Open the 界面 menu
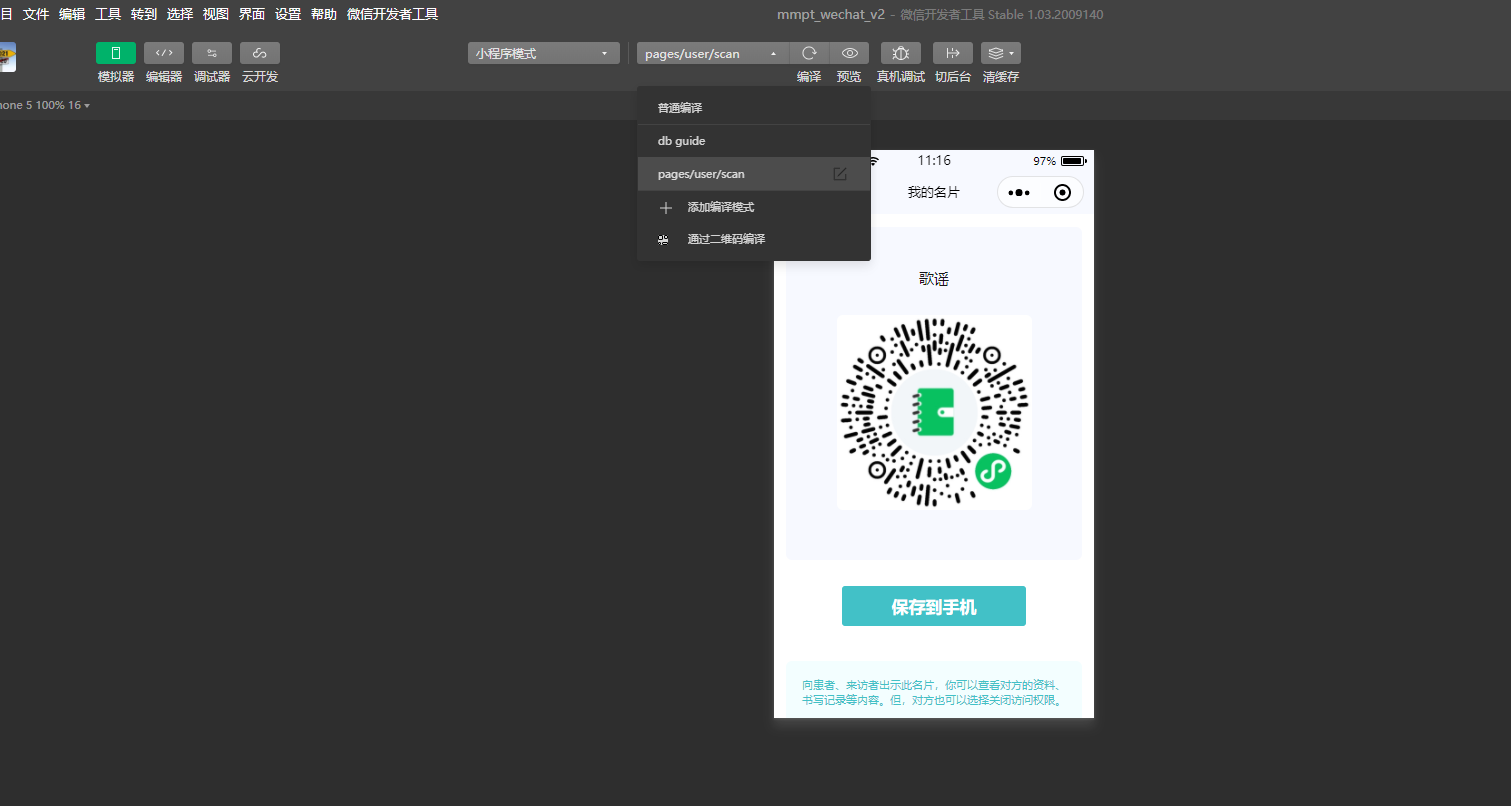Image resolution: width=1511 pixels, height=806 pixels. click(252, 14)
